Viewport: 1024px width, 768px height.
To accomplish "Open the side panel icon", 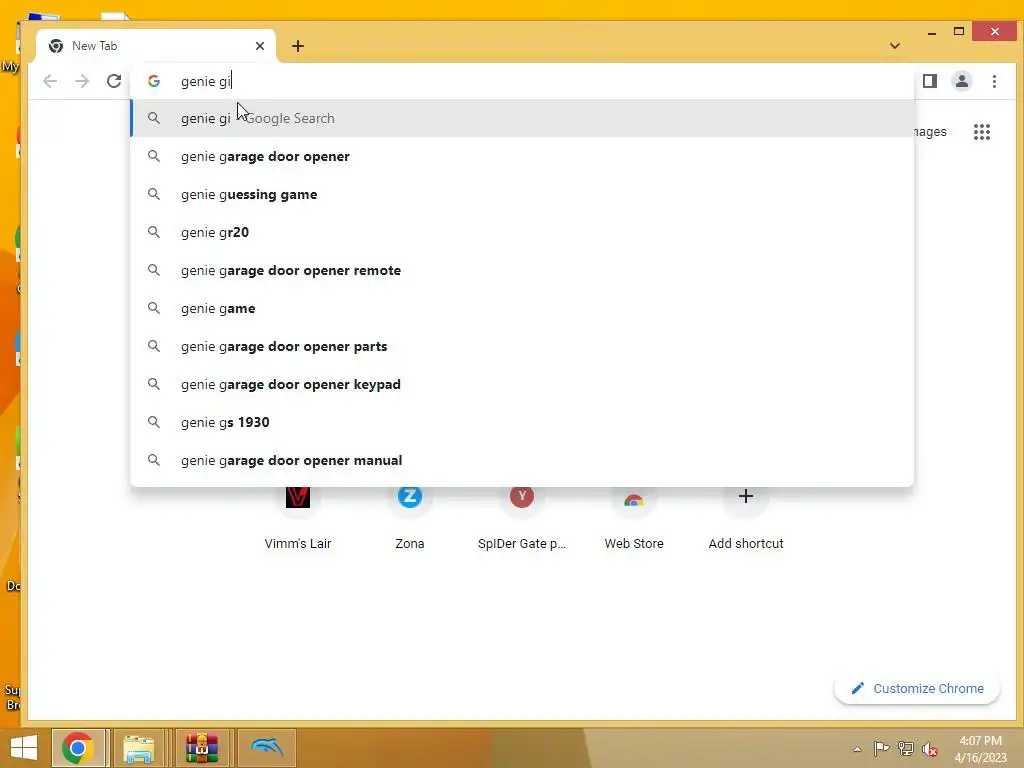I will (x=930, y=81).
